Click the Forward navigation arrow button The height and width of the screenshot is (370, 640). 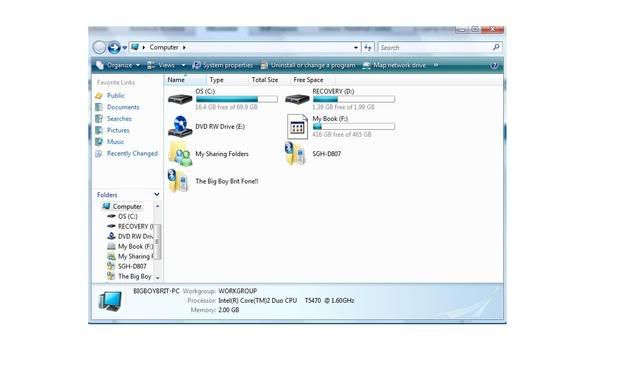[114, 47]
